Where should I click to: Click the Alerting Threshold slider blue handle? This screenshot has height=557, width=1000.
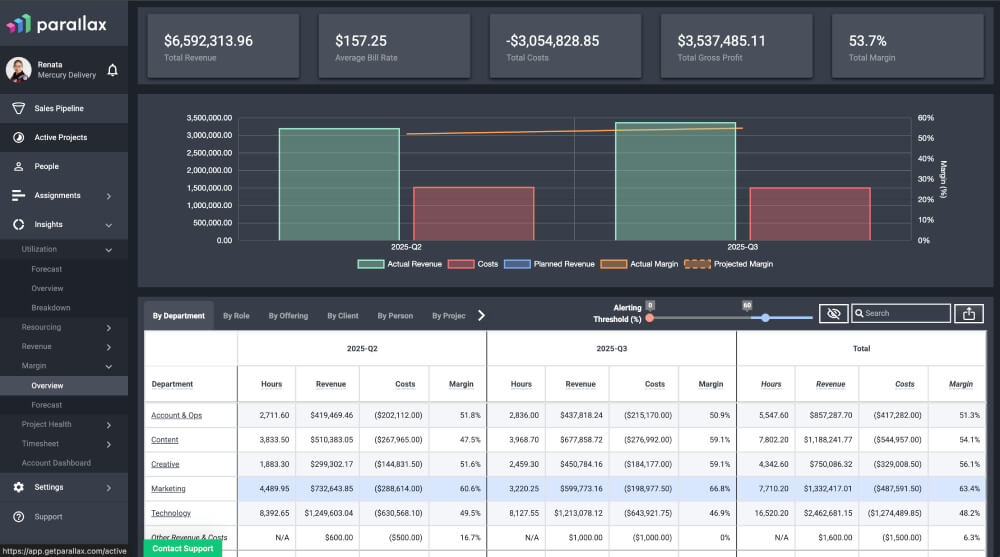point(765,317)
